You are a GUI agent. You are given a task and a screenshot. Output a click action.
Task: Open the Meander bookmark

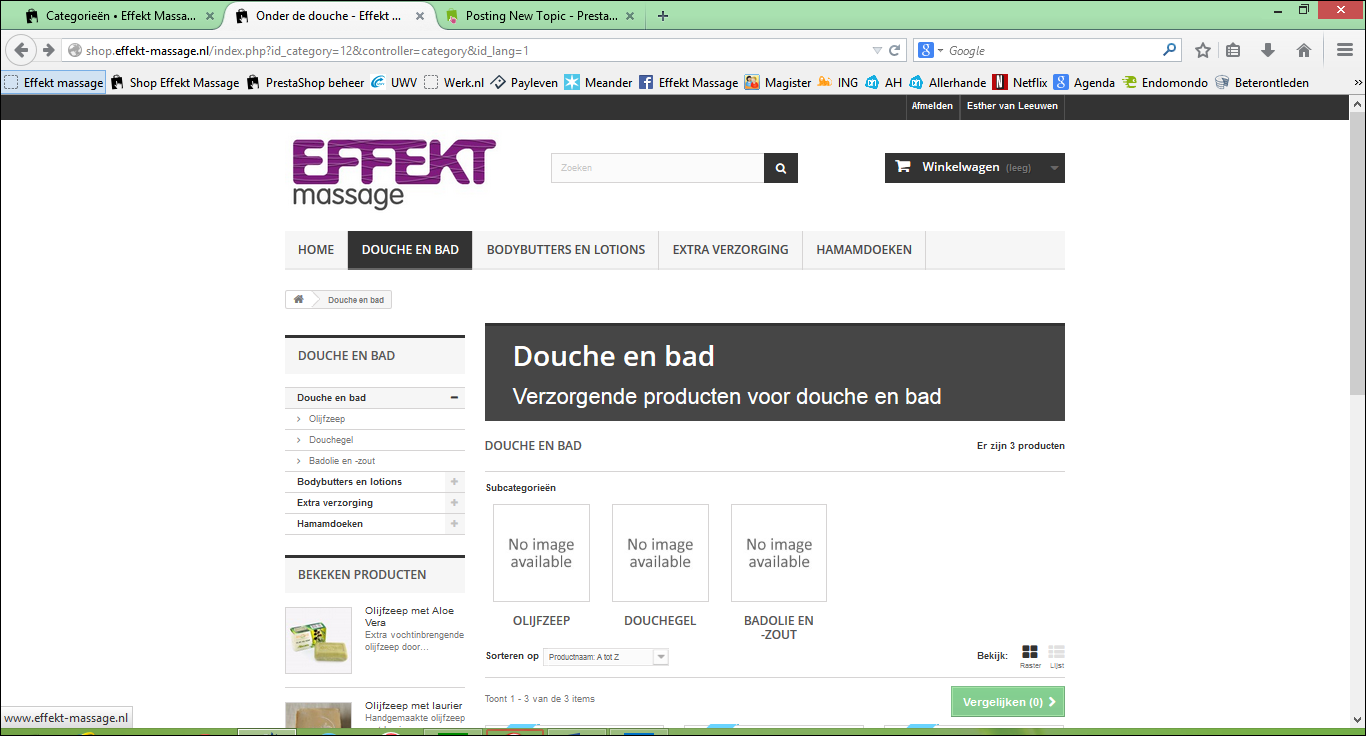pos(598,83)
